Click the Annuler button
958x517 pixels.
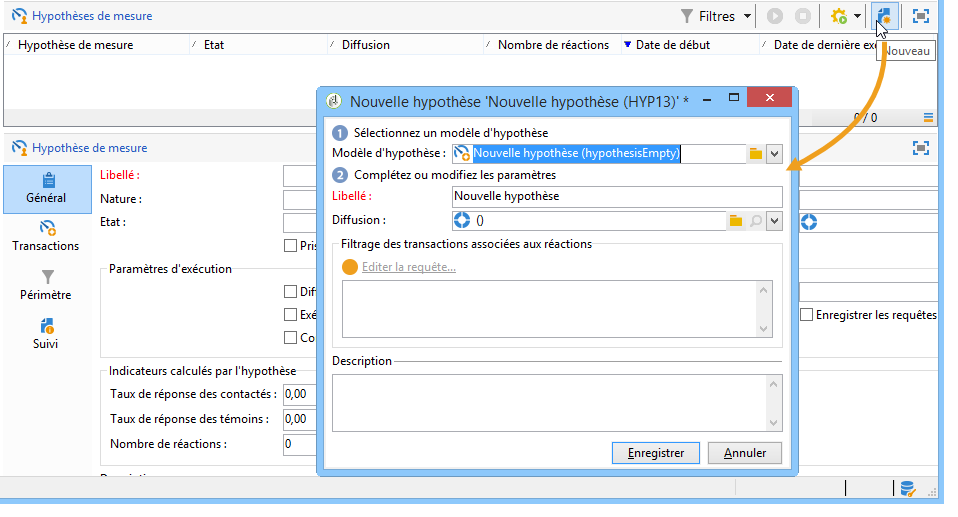(x=745, y=453)
